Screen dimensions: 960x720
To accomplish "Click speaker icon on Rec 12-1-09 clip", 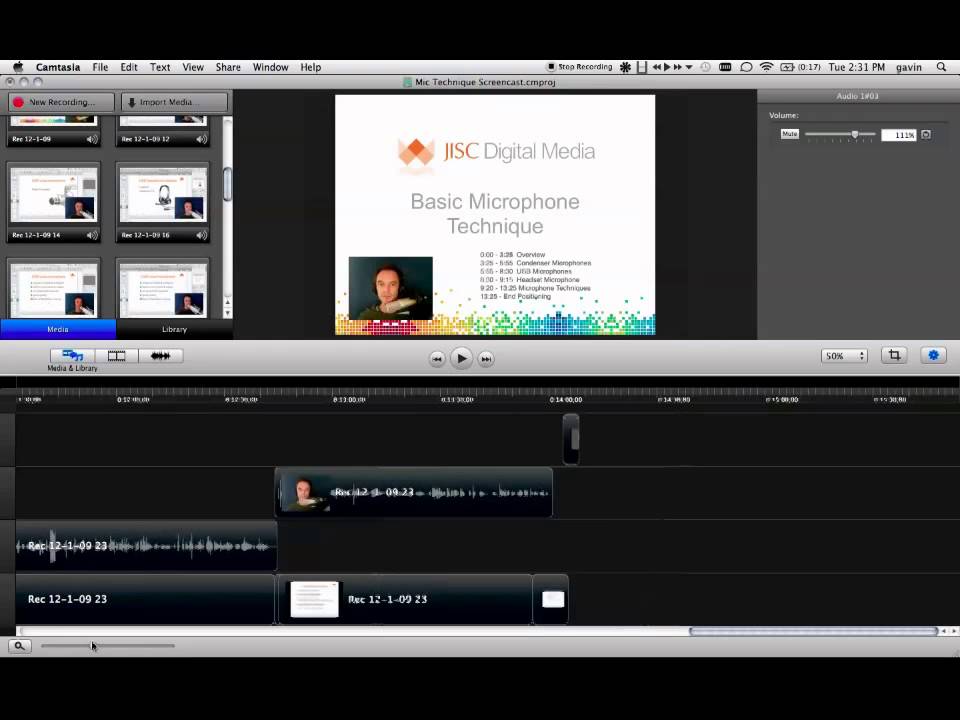I will tap(92, 139).
